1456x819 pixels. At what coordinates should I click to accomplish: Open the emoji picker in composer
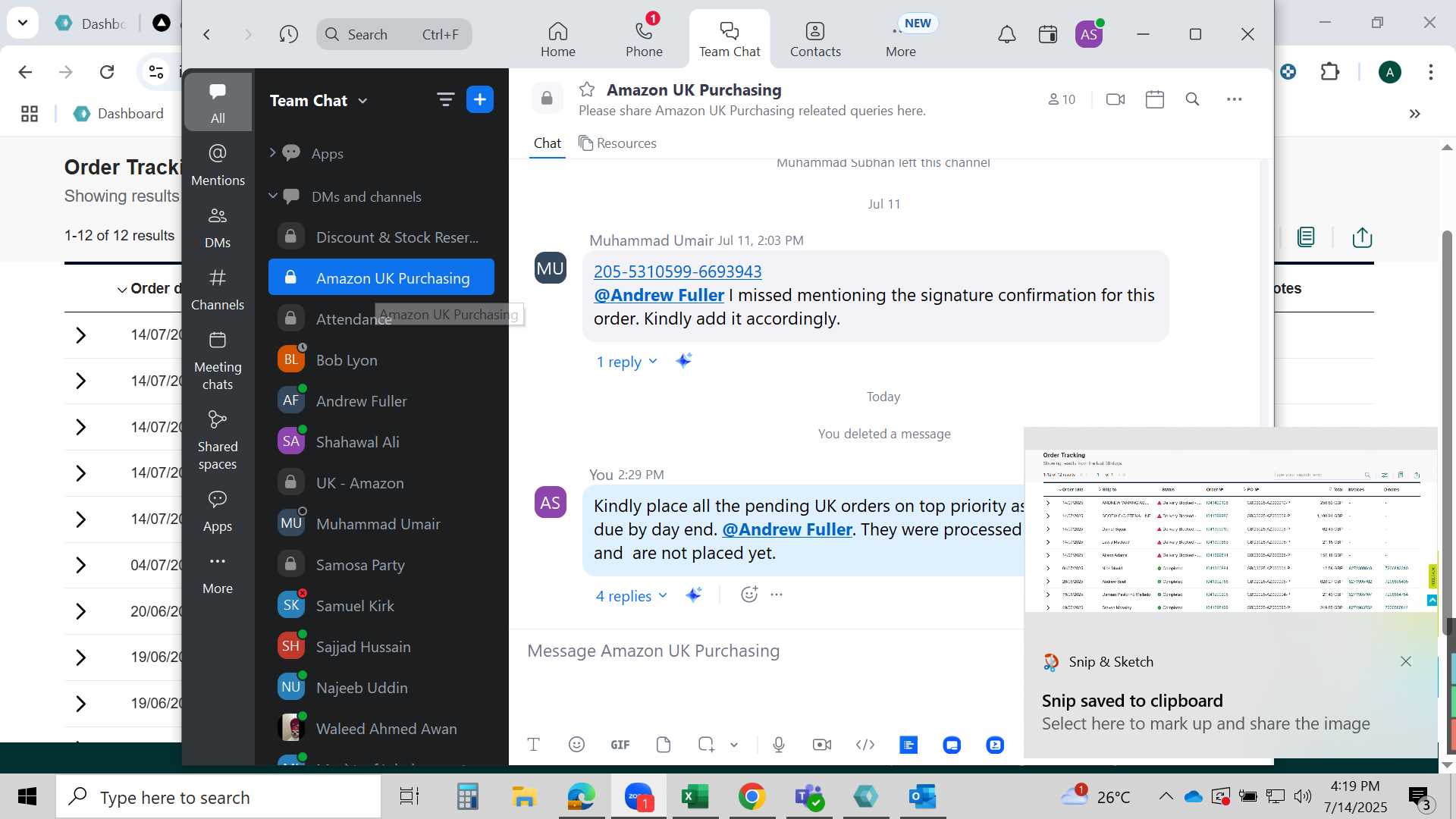576,745
